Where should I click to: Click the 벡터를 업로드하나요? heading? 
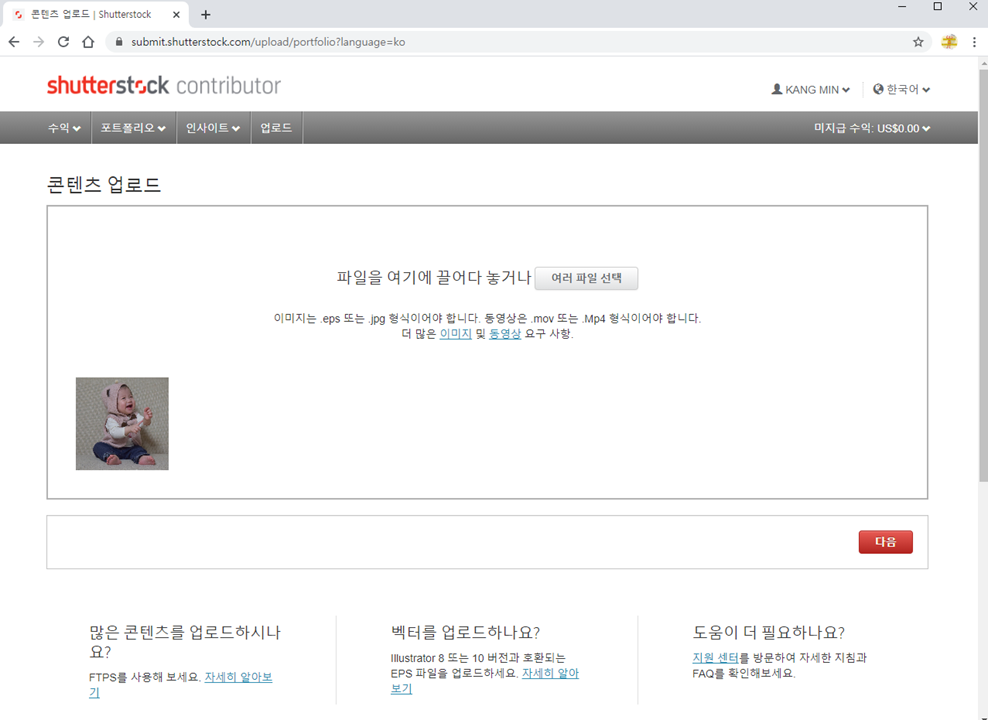[465, 632]
